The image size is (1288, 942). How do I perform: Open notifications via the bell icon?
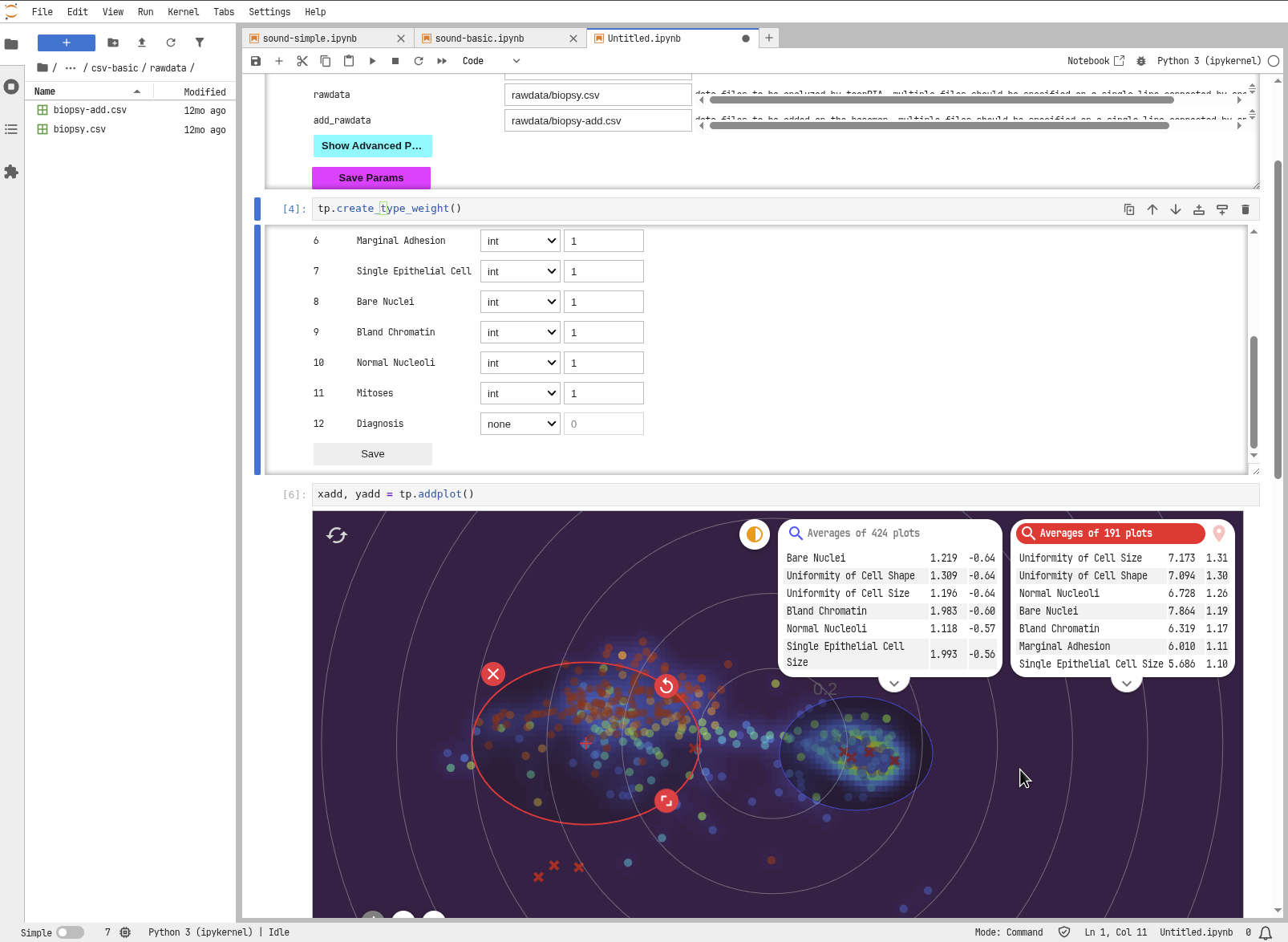pos(1266,932)
